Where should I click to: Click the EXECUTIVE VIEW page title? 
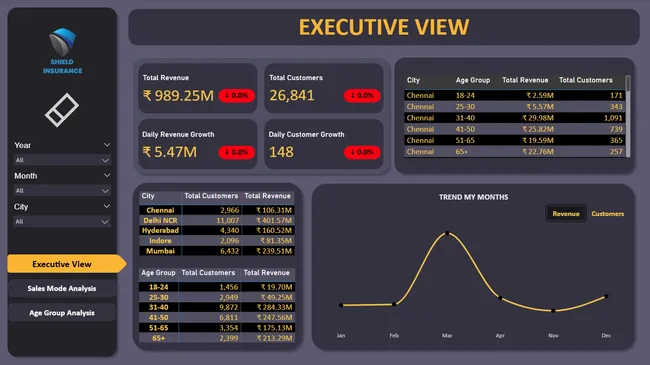(384, 27)
